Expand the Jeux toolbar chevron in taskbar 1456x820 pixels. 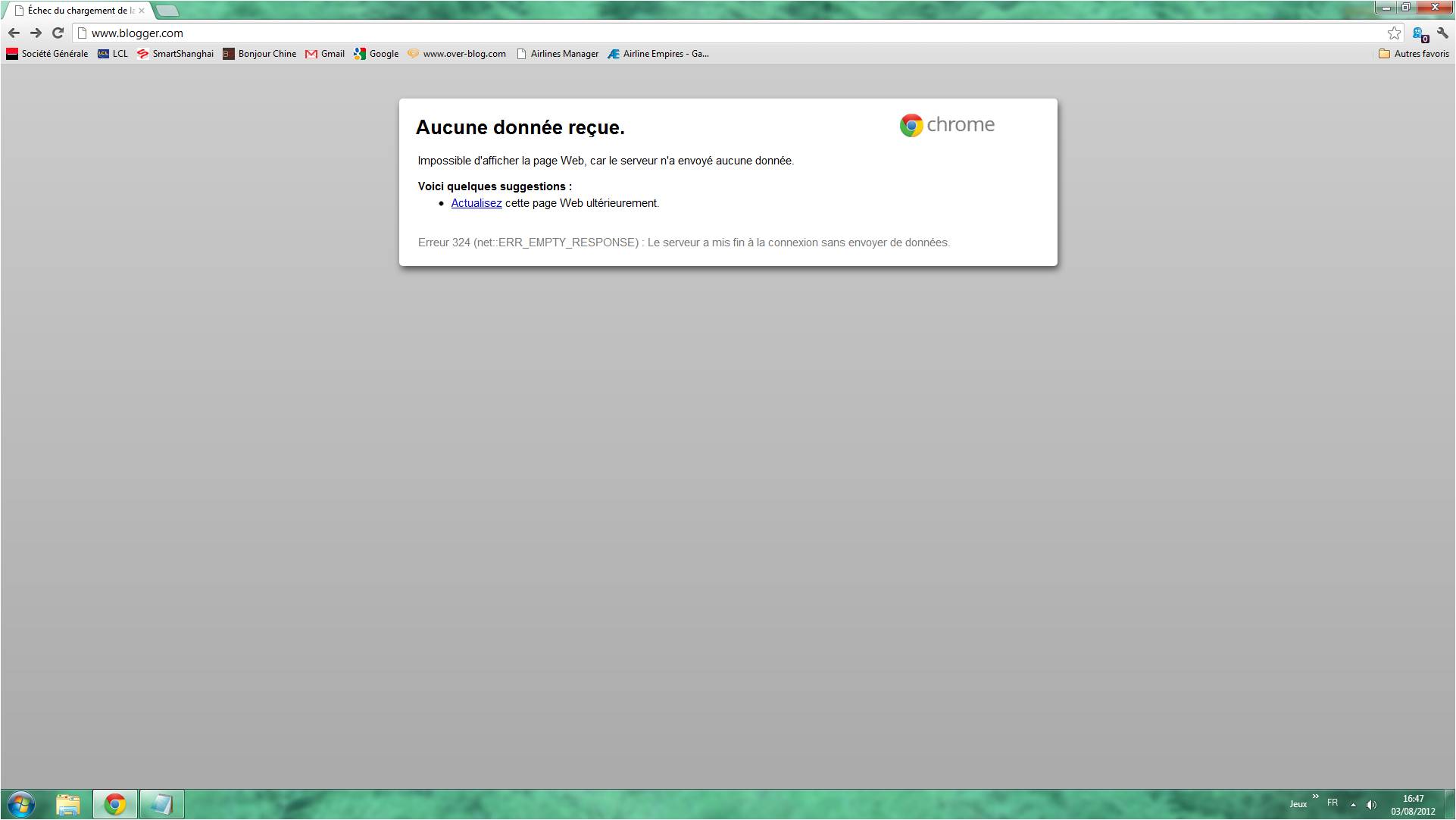click(1316, 797)
